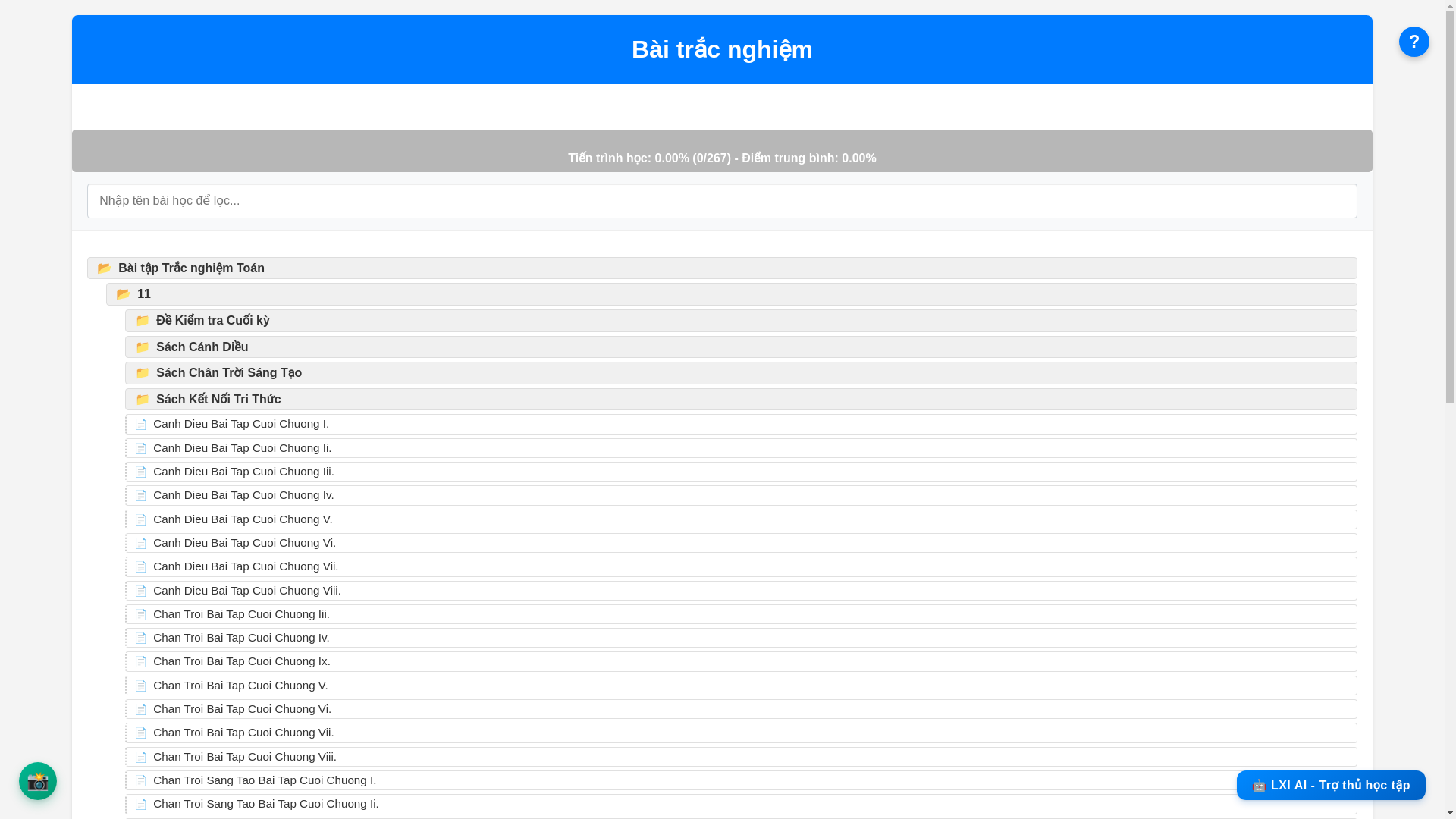Open Chan Troi Bai Tap Cuoi Chuong Iii.

741,614
